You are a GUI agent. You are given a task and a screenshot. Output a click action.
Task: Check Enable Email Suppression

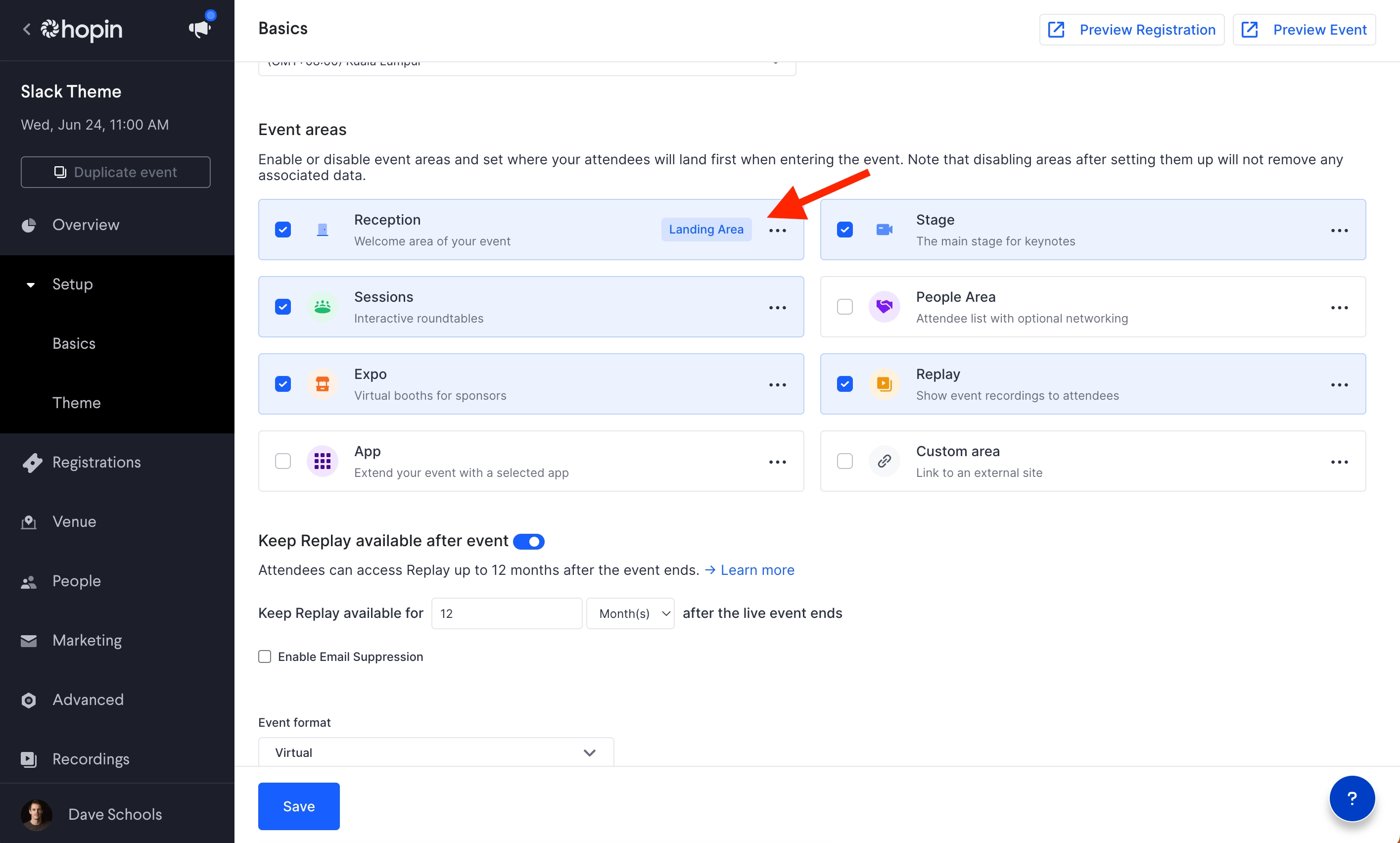point(265,656)
